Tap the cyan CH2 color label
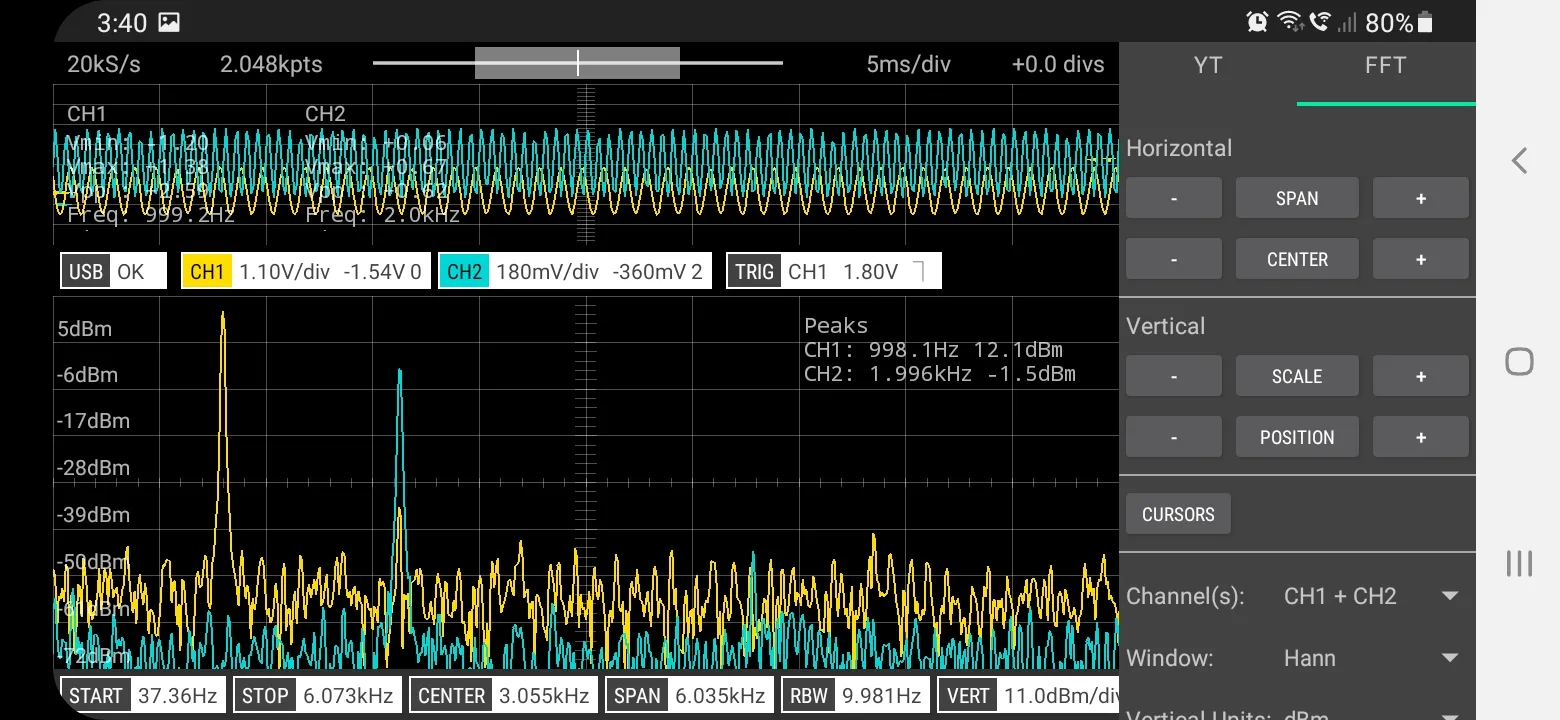1560x720 pixels. coord(464,271)
